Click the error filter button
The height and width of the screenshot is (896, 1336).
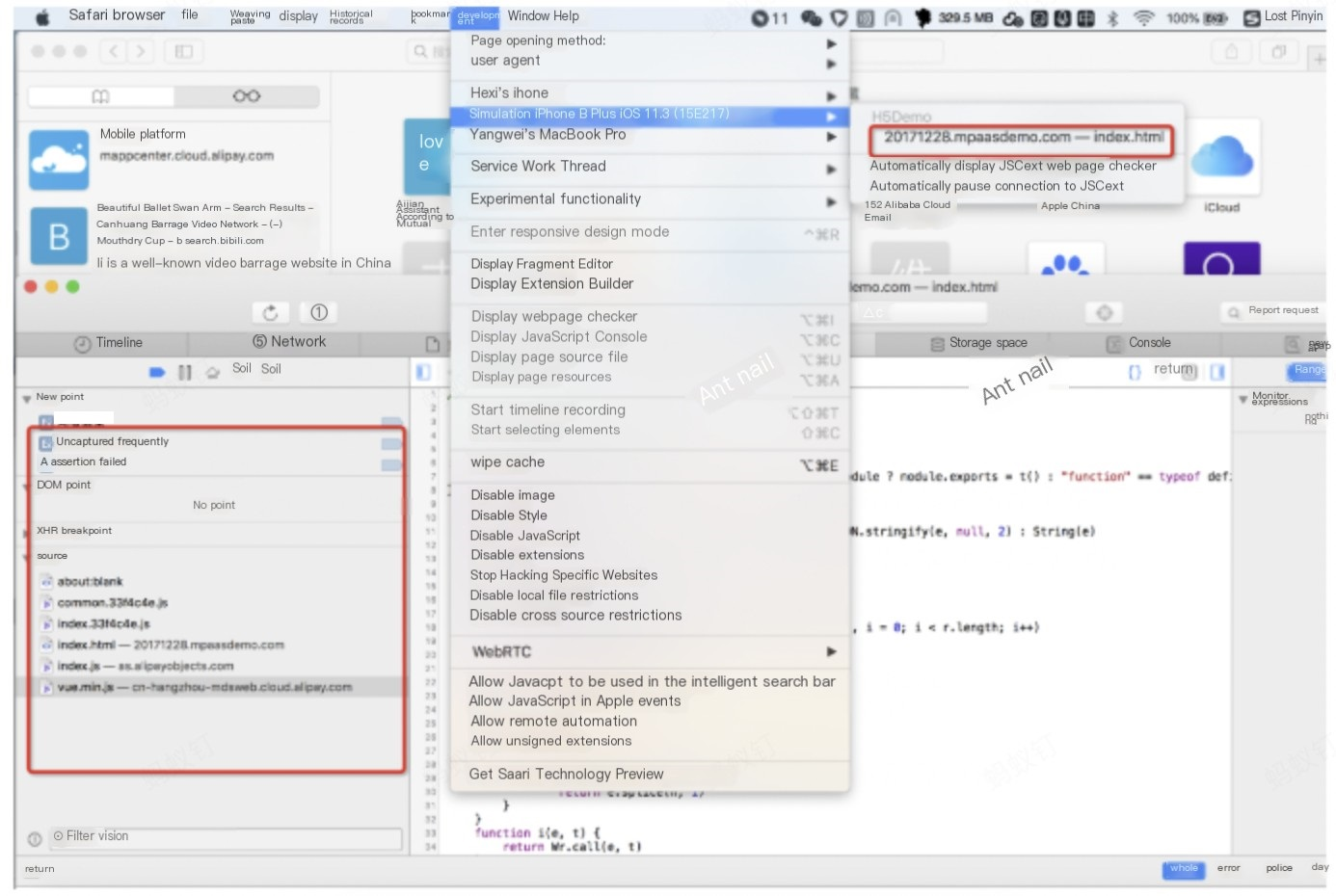pyautogui.click(x=1228, y=869)
